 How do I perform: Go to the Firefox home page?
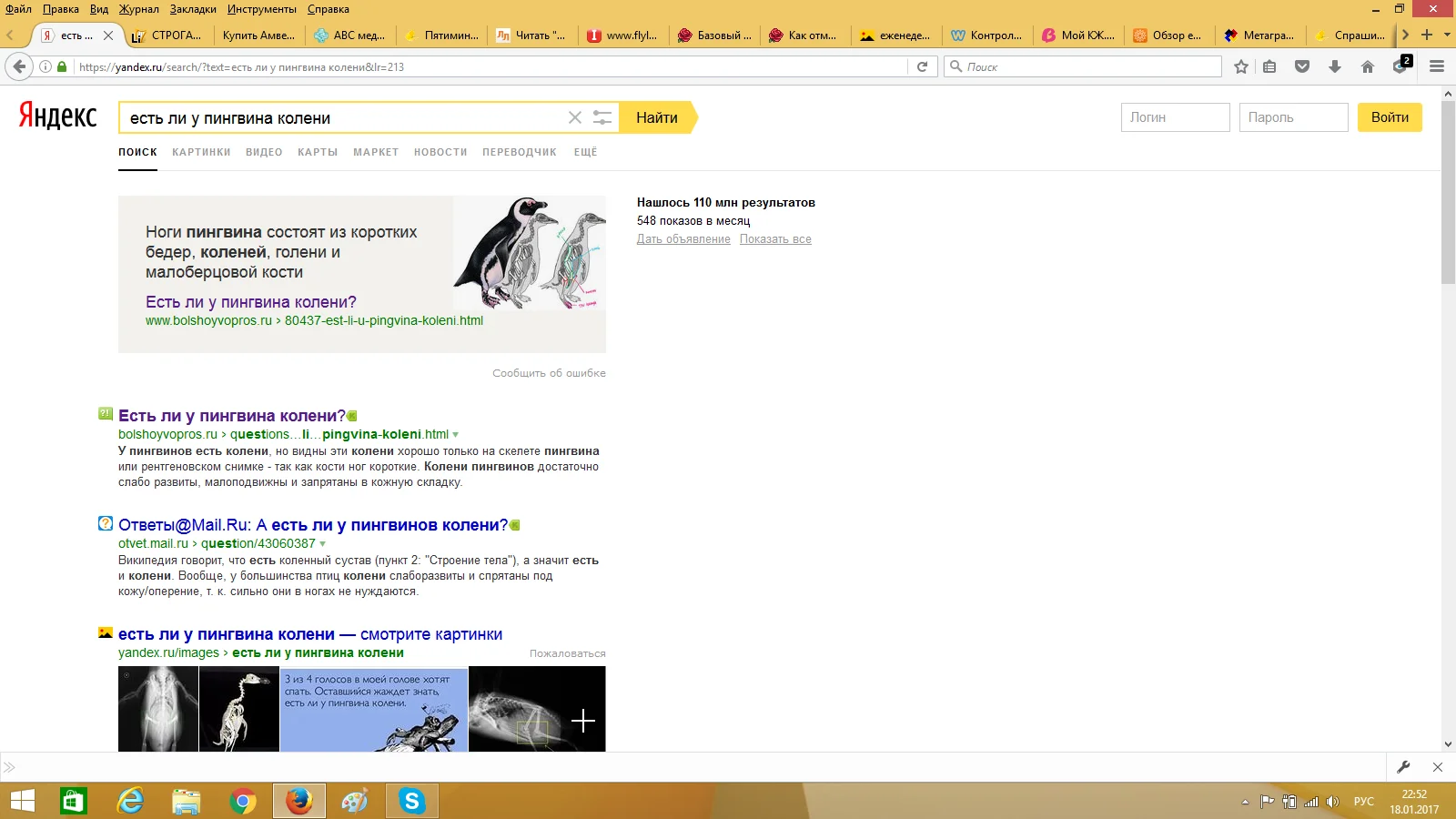(1367, 66)
